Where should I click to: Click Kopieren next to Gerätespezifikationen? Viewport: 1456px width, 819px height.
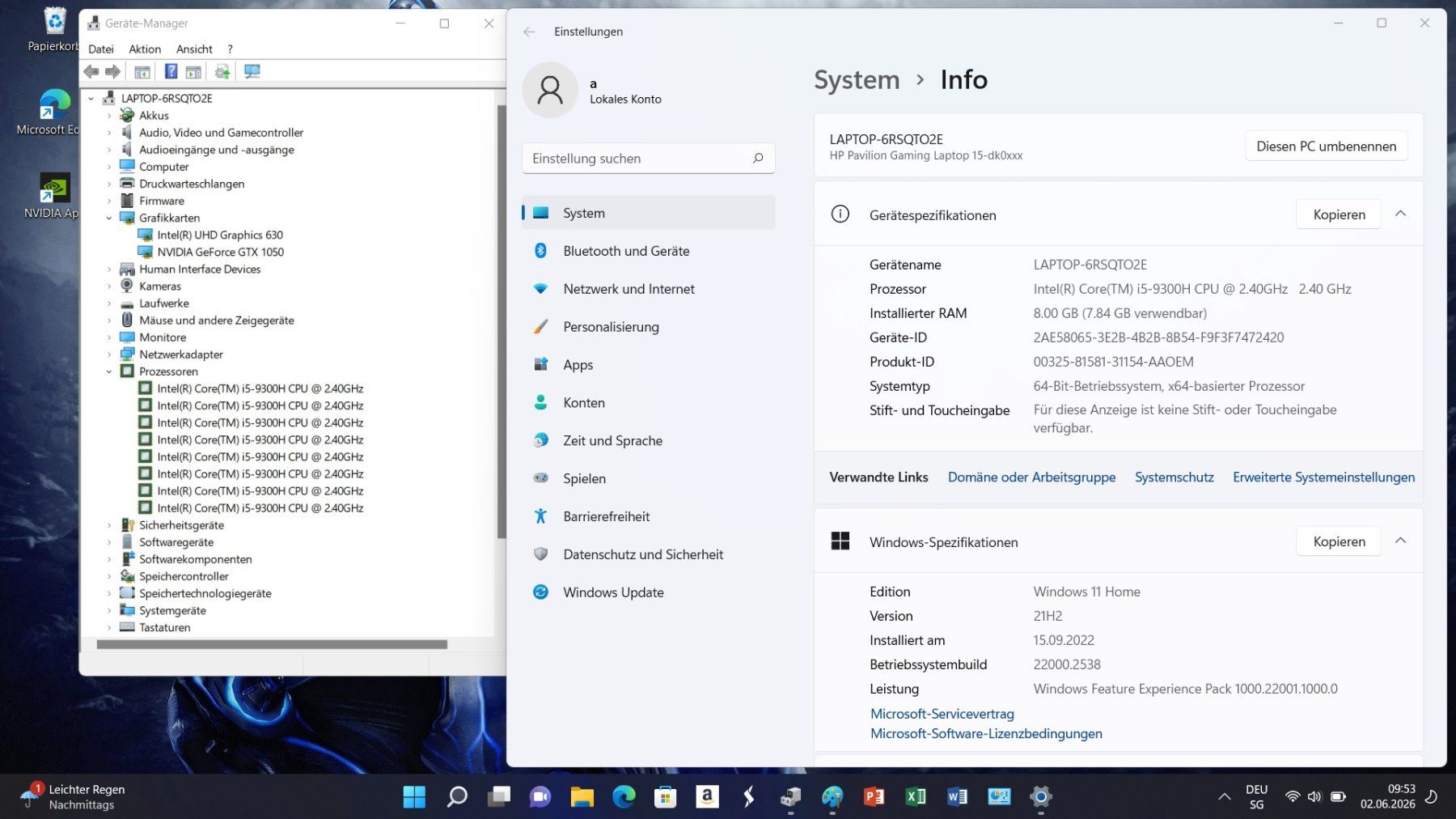tap(1339, 214)
